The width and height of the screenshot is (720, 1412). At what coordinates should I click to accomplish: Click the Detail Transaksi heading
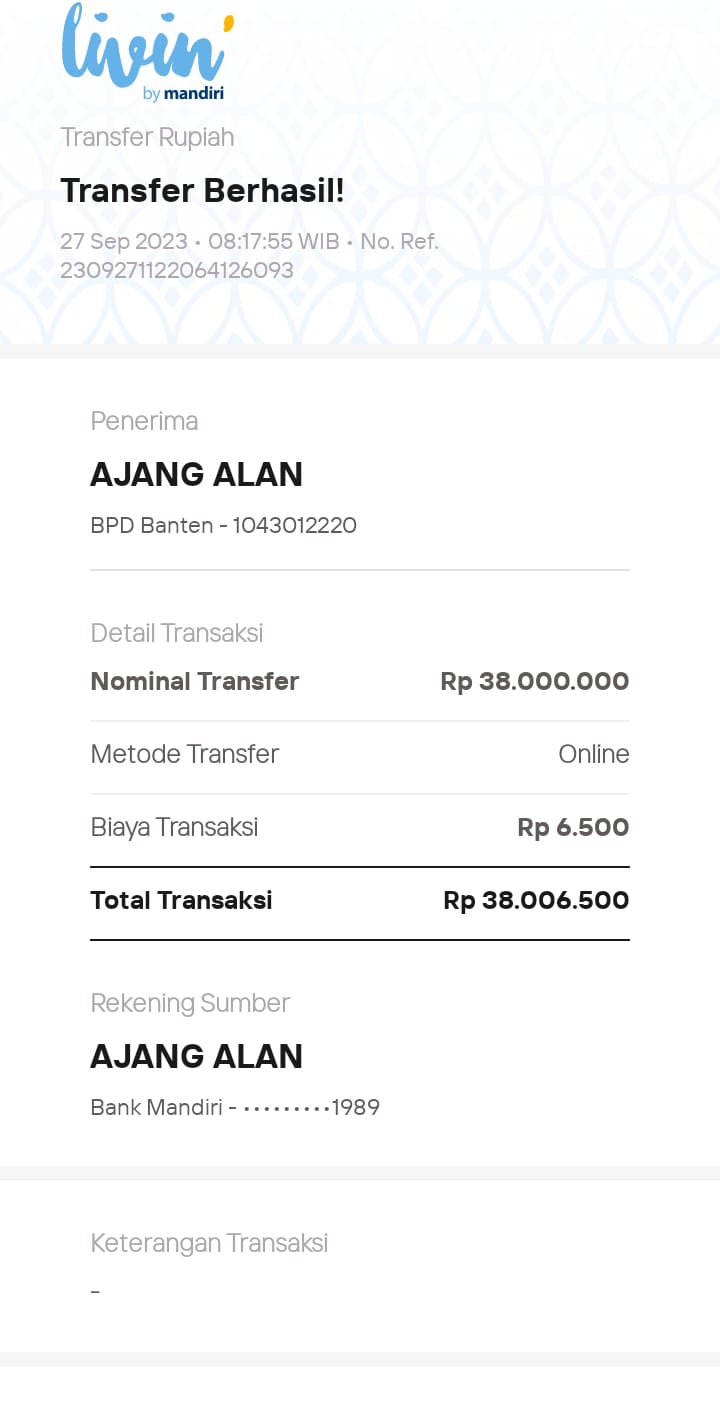[177, 633]
